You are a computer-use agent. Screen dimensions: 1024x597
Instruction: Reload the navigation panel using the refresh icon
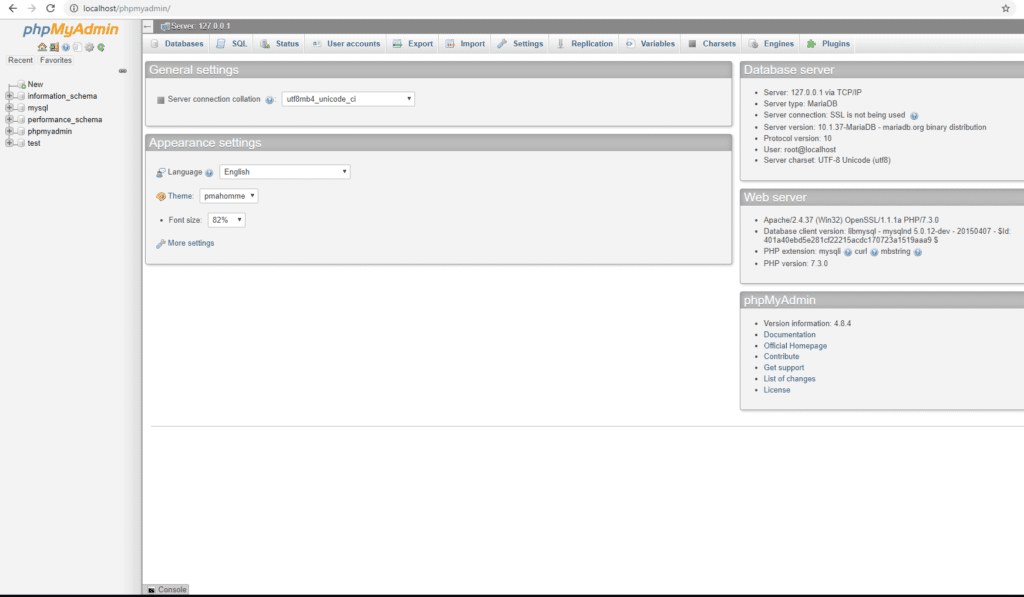coord(100,47)
